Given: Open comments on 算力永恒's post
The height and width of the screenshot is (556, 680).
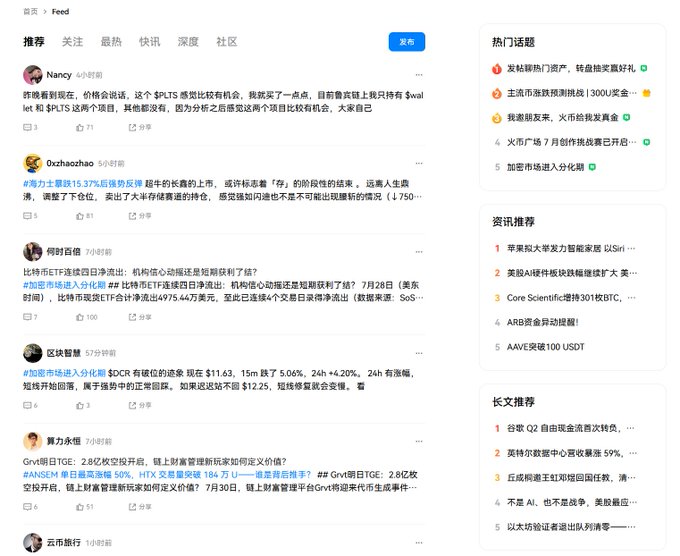Looking at the screenshot, I should coord(30,507).
